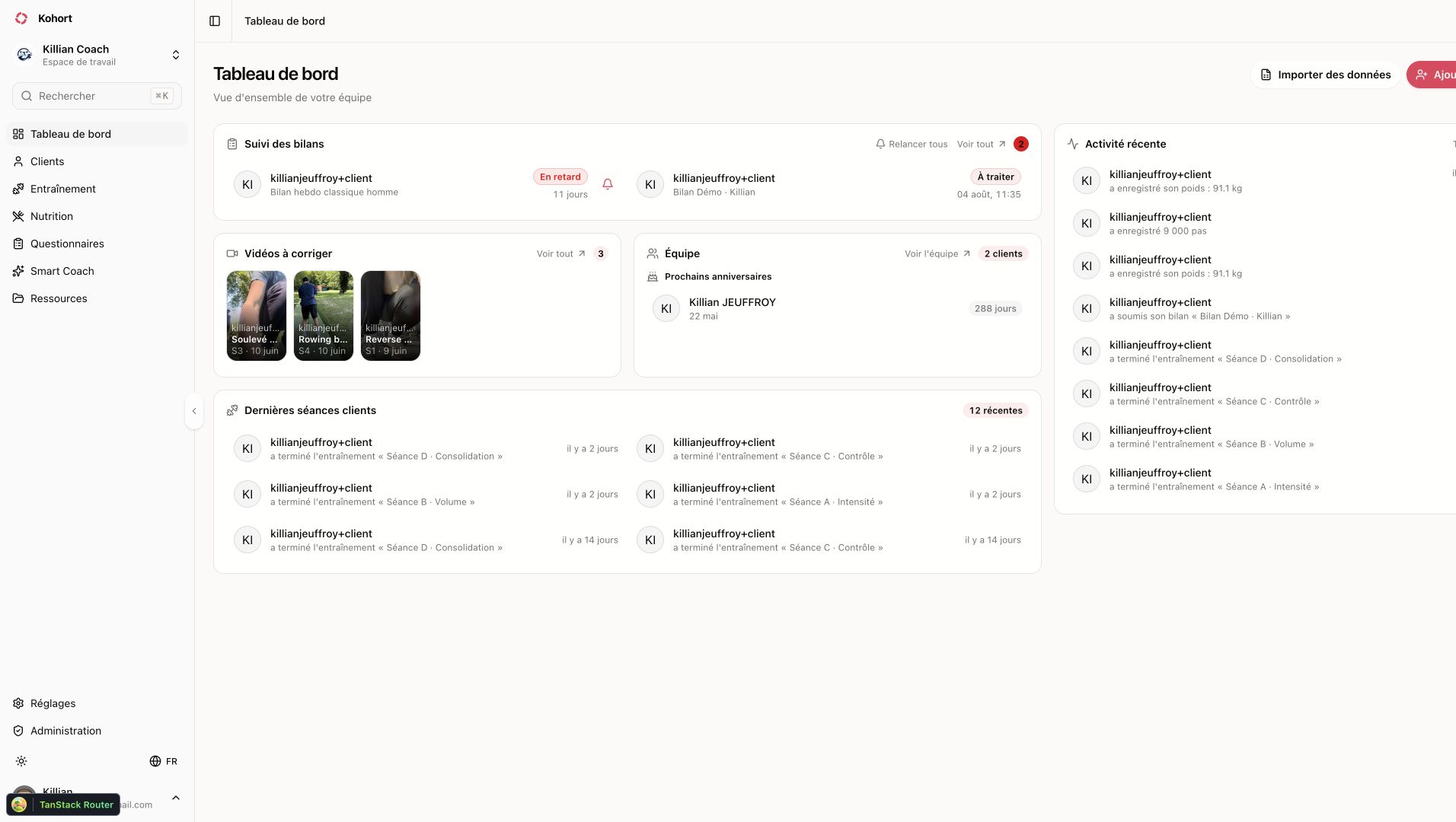1456x822 pixels.
Task: Click the Dernières séances clients icon
Action: pyautogui.click(x=232, y=410)
